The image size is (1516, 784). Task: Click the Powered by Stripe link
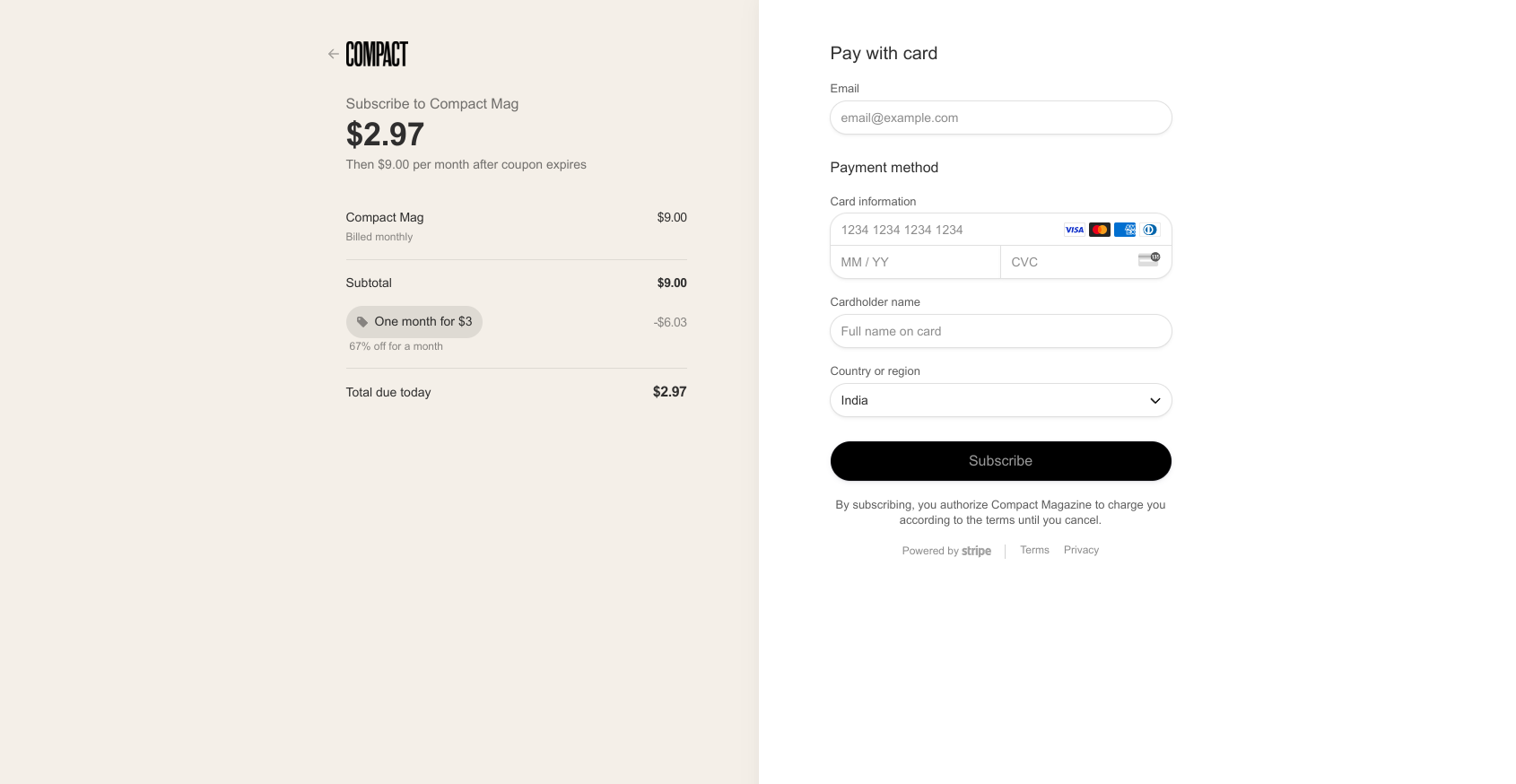pyautogui.click(x=946, y=551)
